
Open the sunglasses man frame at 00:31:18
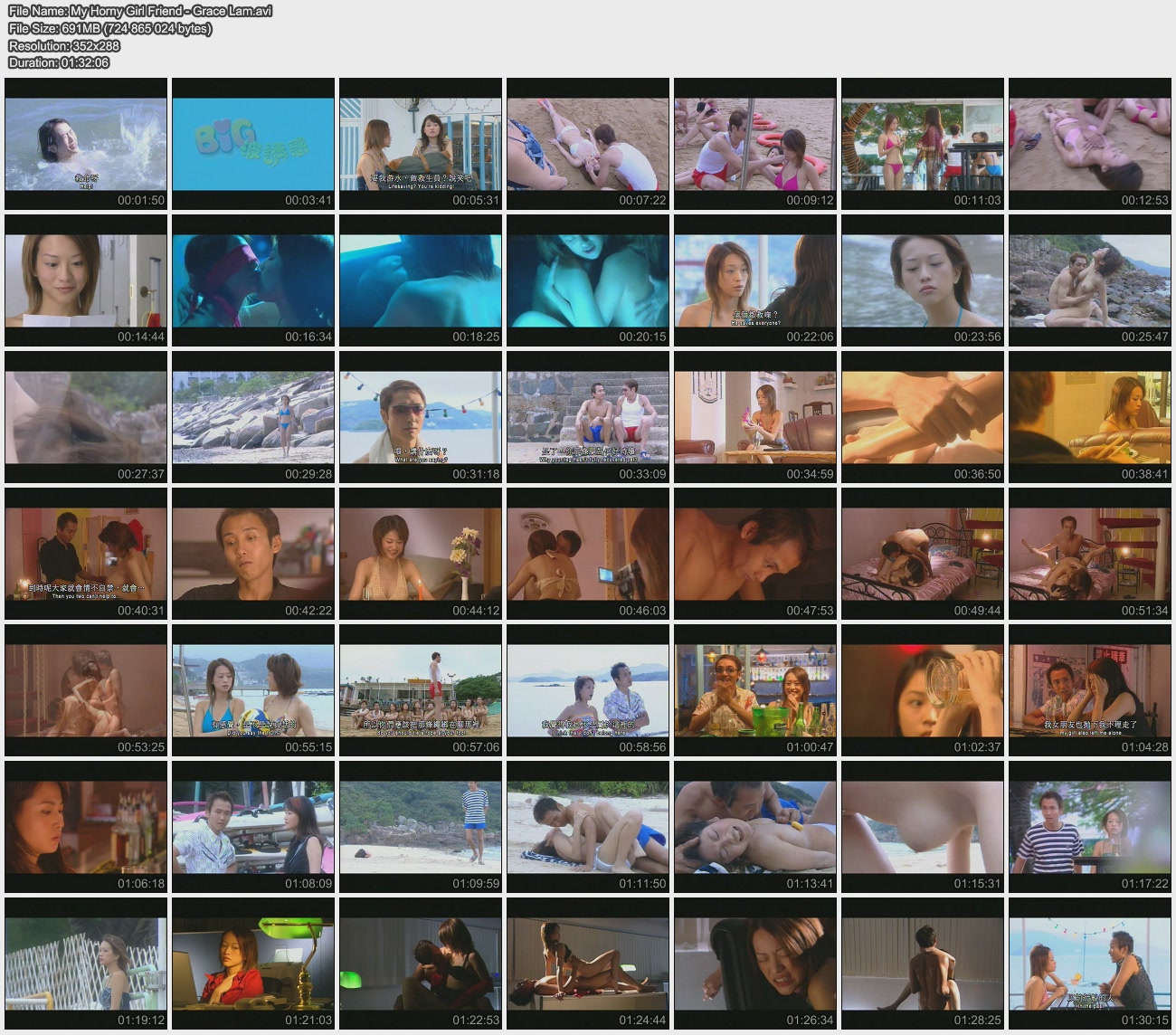[421, 417]
